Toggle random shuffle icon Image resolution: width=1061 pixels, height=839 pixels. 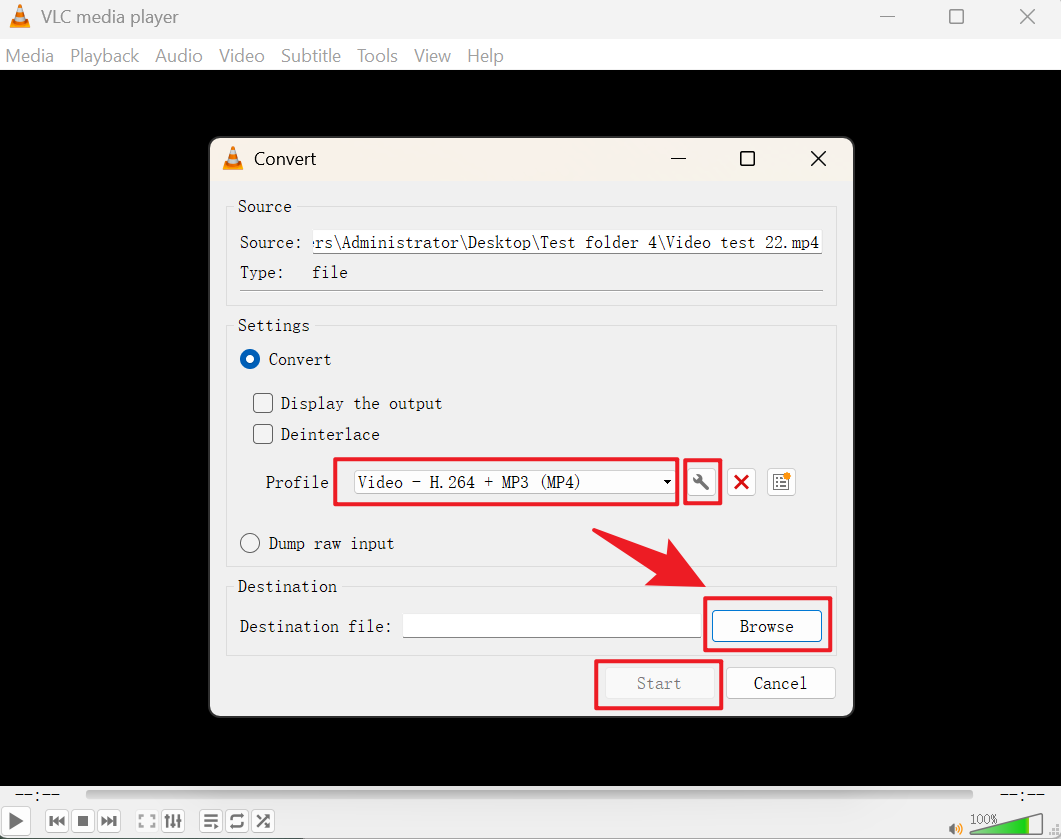[x=263, y=821]
